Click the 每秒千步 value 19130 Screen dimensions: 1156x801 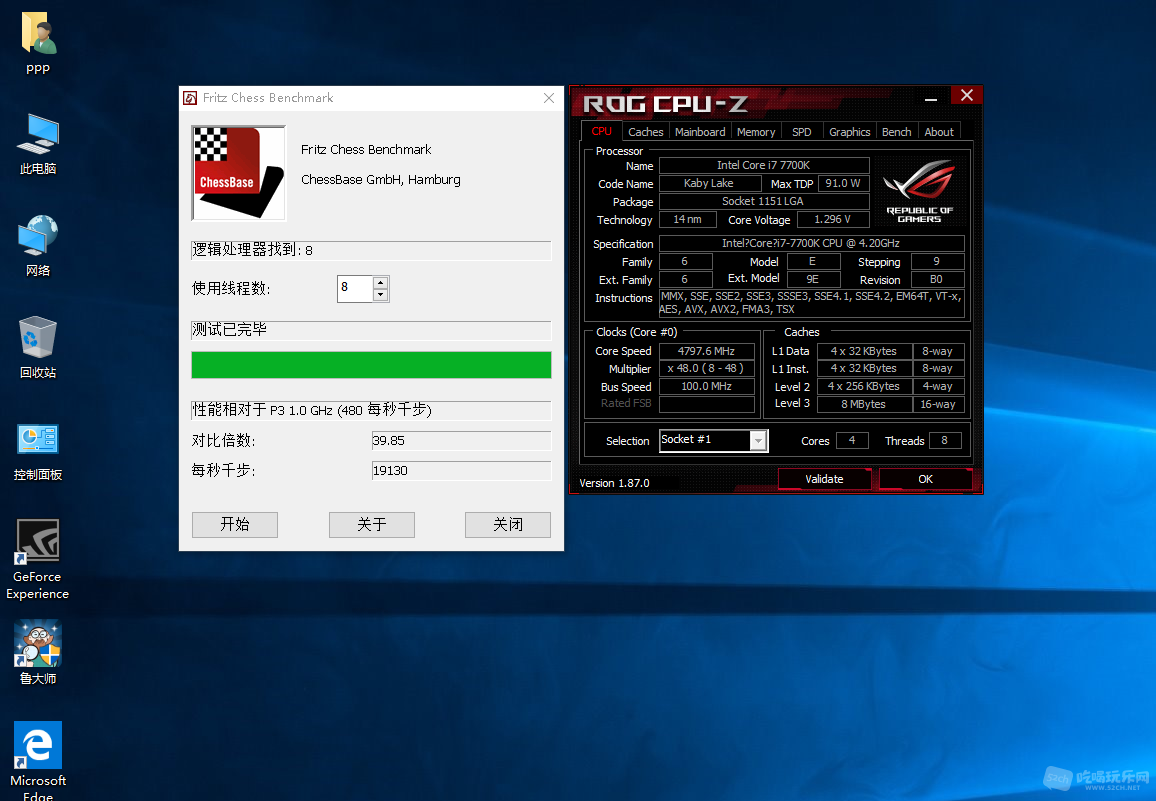point(462,471)
